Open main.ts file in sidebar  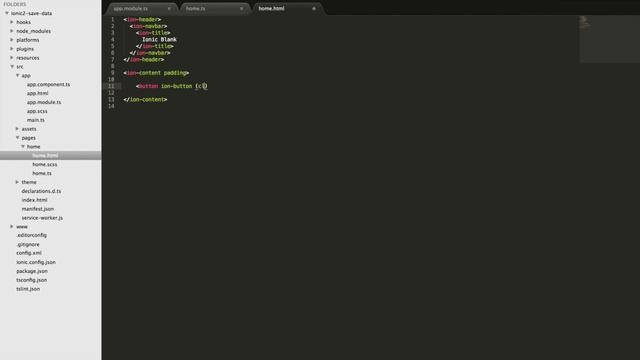tap(36, 120)
